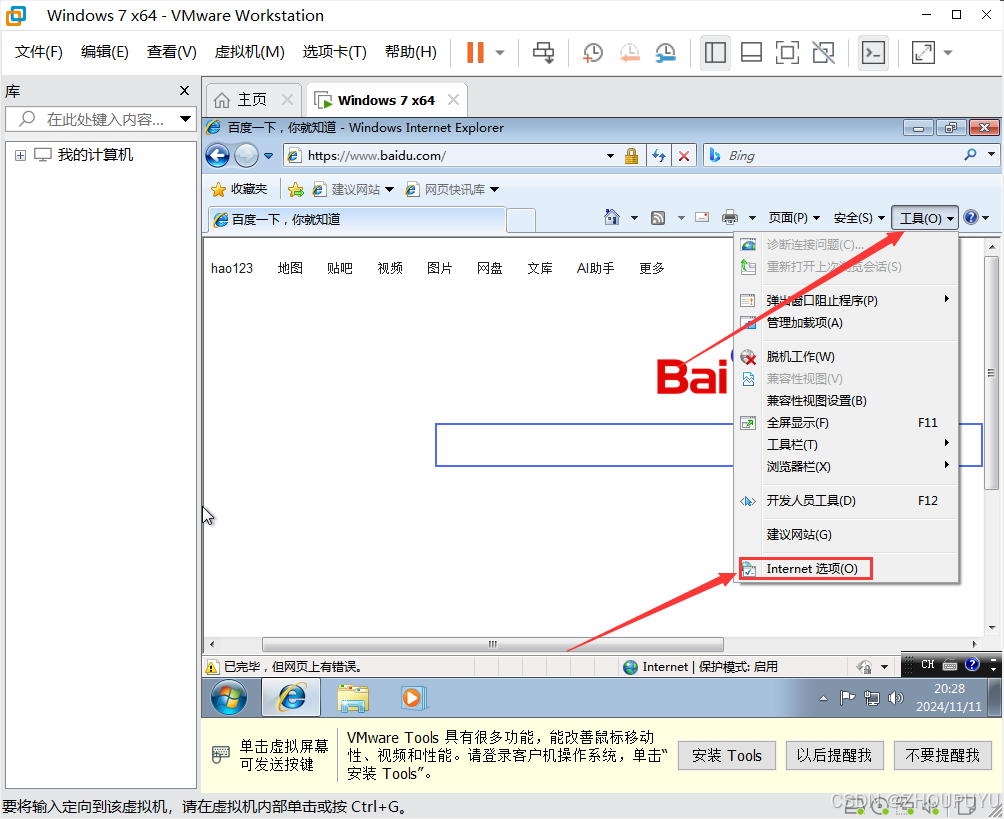Open the address bar URL history dropdown

tap(610, 156)
